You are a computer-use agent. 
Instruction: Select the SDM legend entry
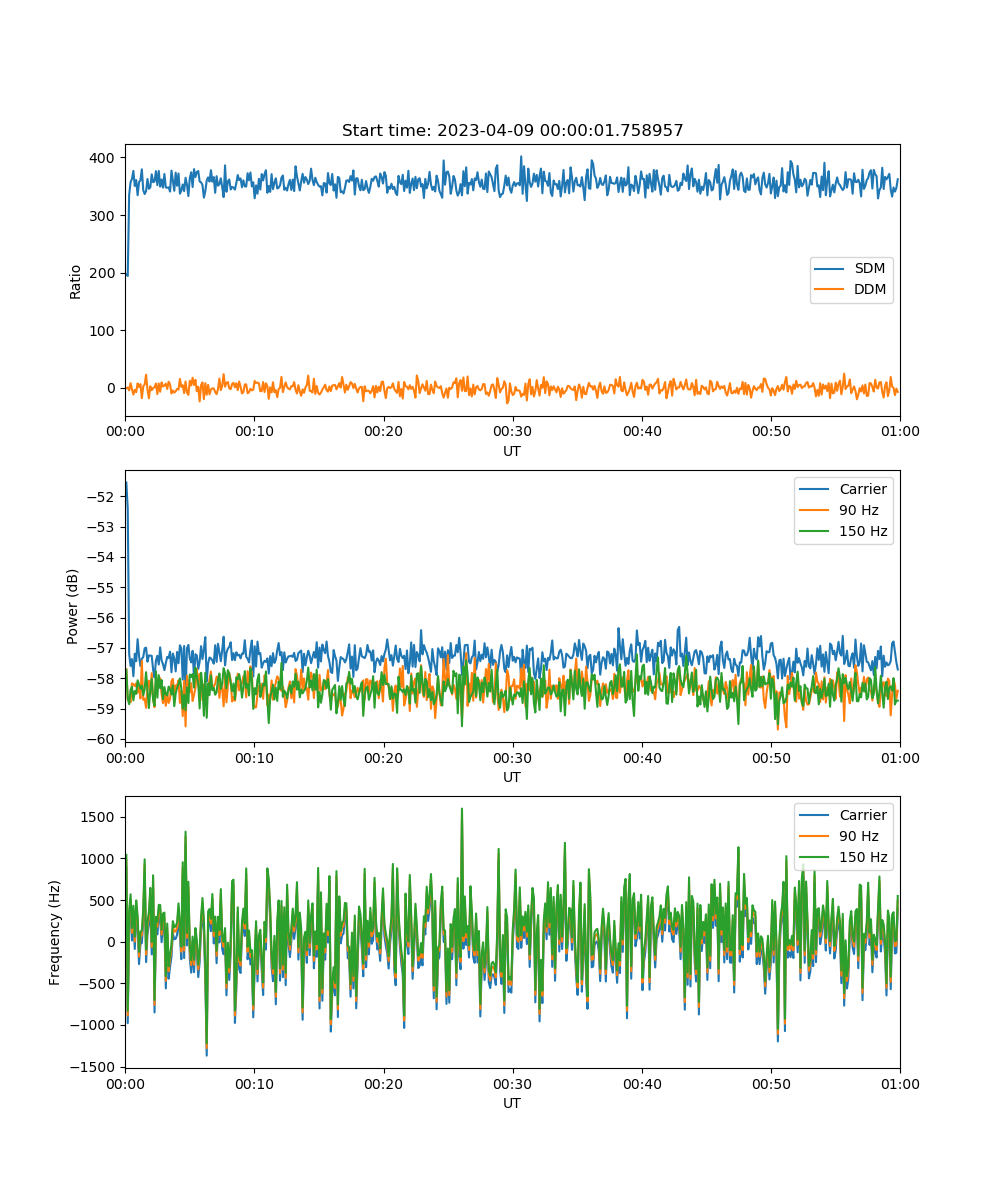tap(851, 268)
